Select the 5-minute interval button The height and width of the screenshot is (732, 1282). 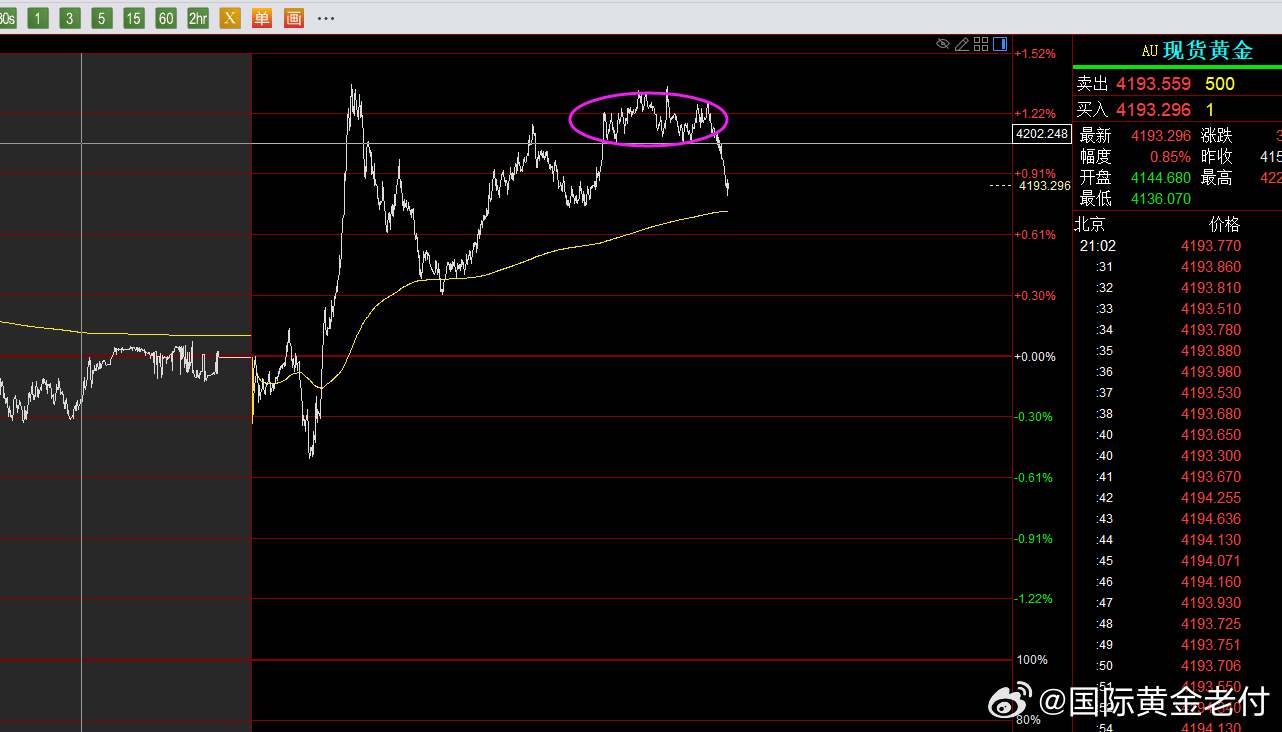(x=102, y=18)
